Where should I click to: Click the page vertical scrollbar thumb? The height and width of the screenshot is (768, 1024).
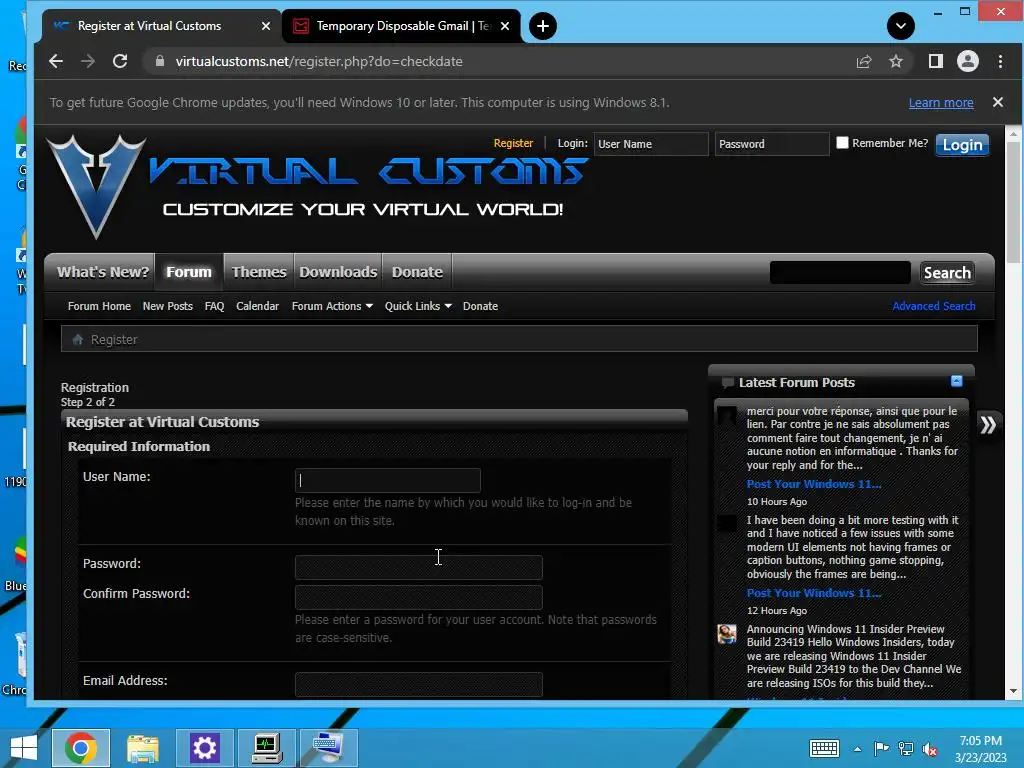point(1013,202)
